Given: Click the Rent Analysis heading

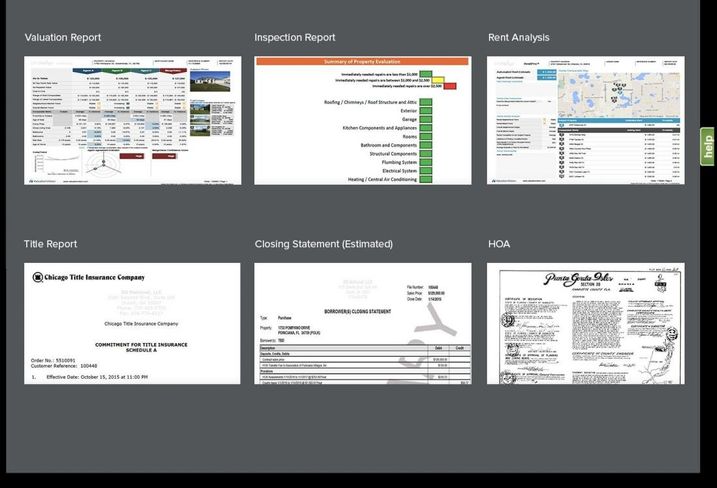Looking at the screenshot, I should [x=518, y=38].
